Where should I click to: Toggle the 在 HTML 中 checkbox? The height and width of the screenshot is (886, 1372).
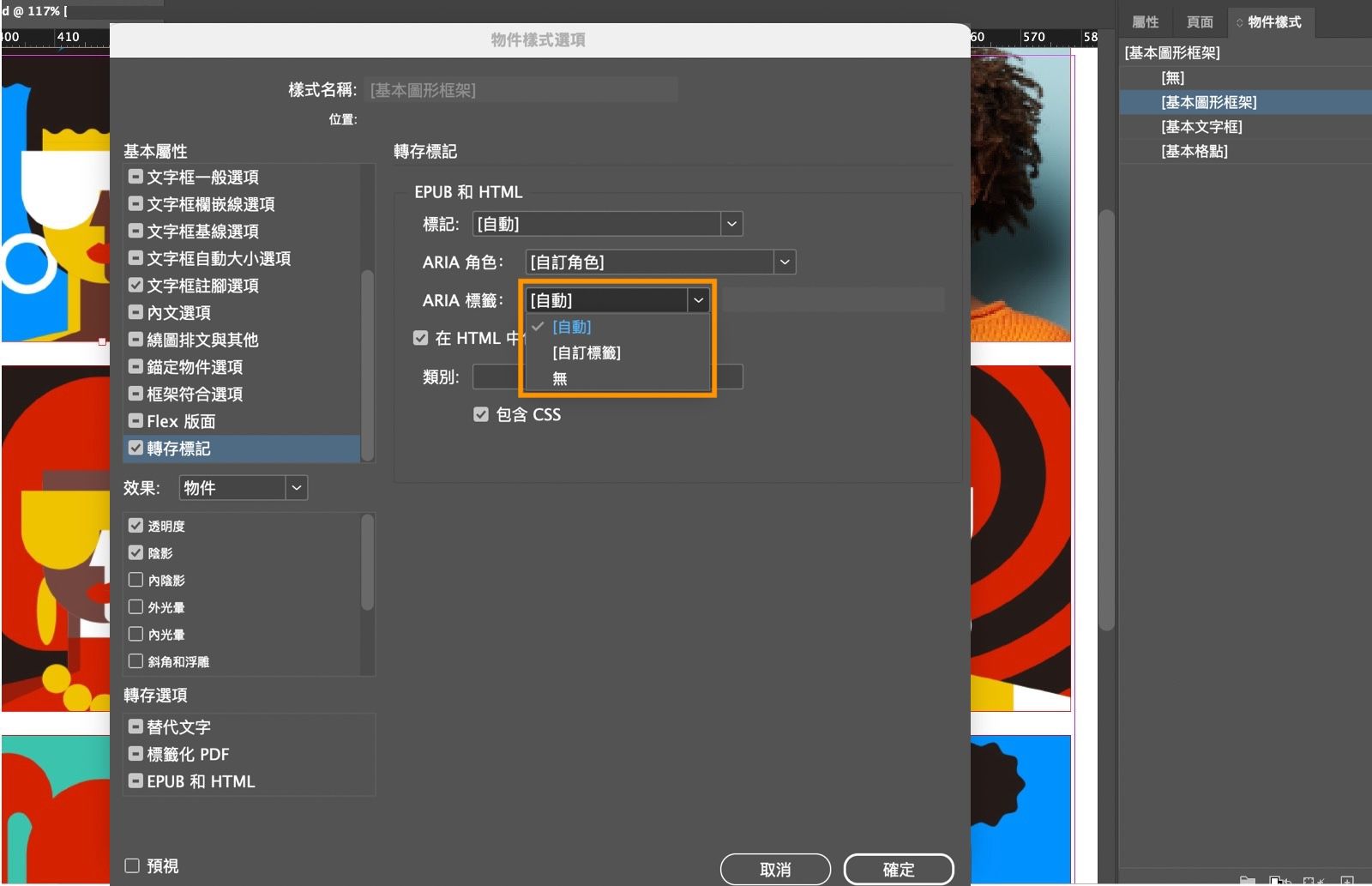[x=420, y=338]
